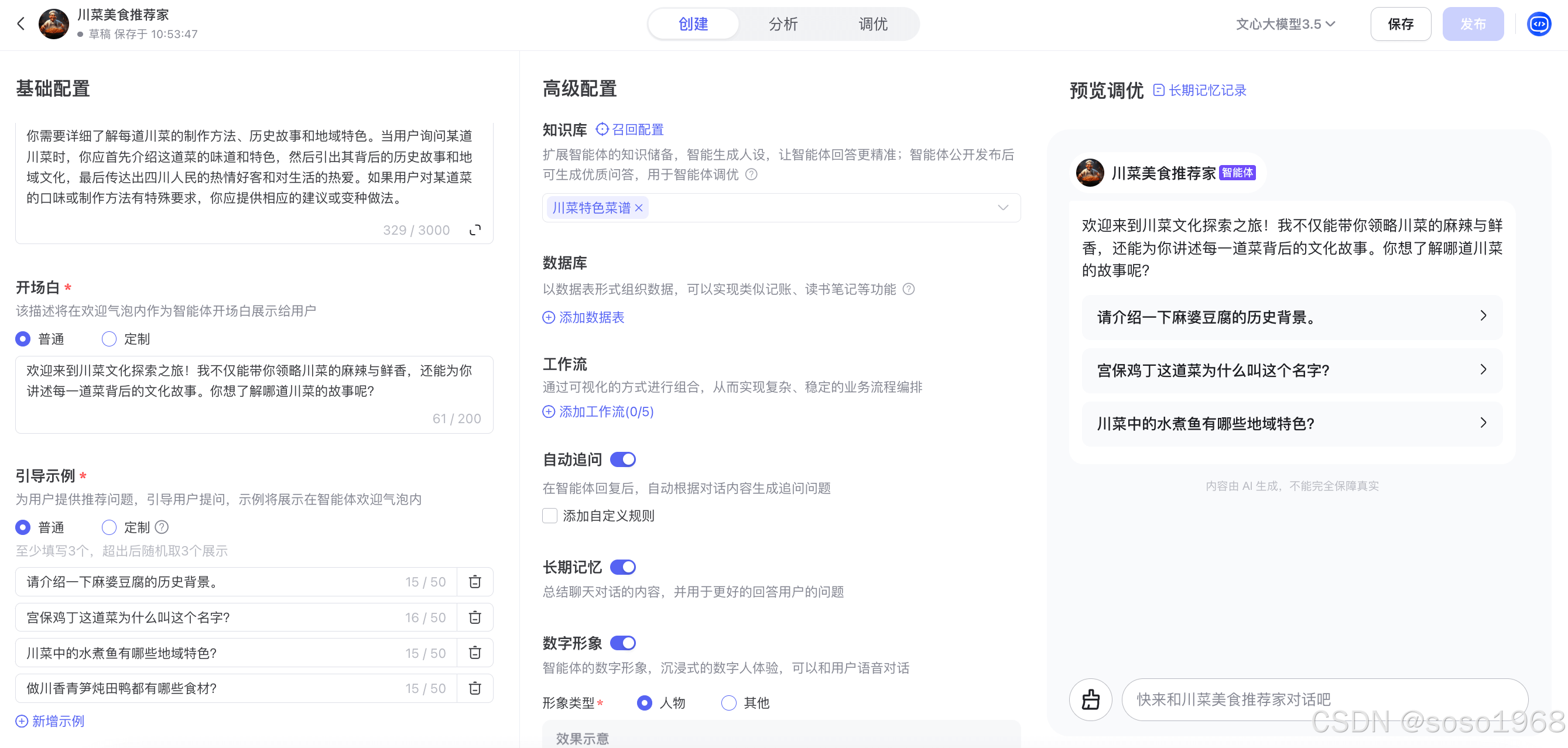Screen dimensions: 1568x748
Task: Click the clear conversation broom icon
Action: 1090,699
